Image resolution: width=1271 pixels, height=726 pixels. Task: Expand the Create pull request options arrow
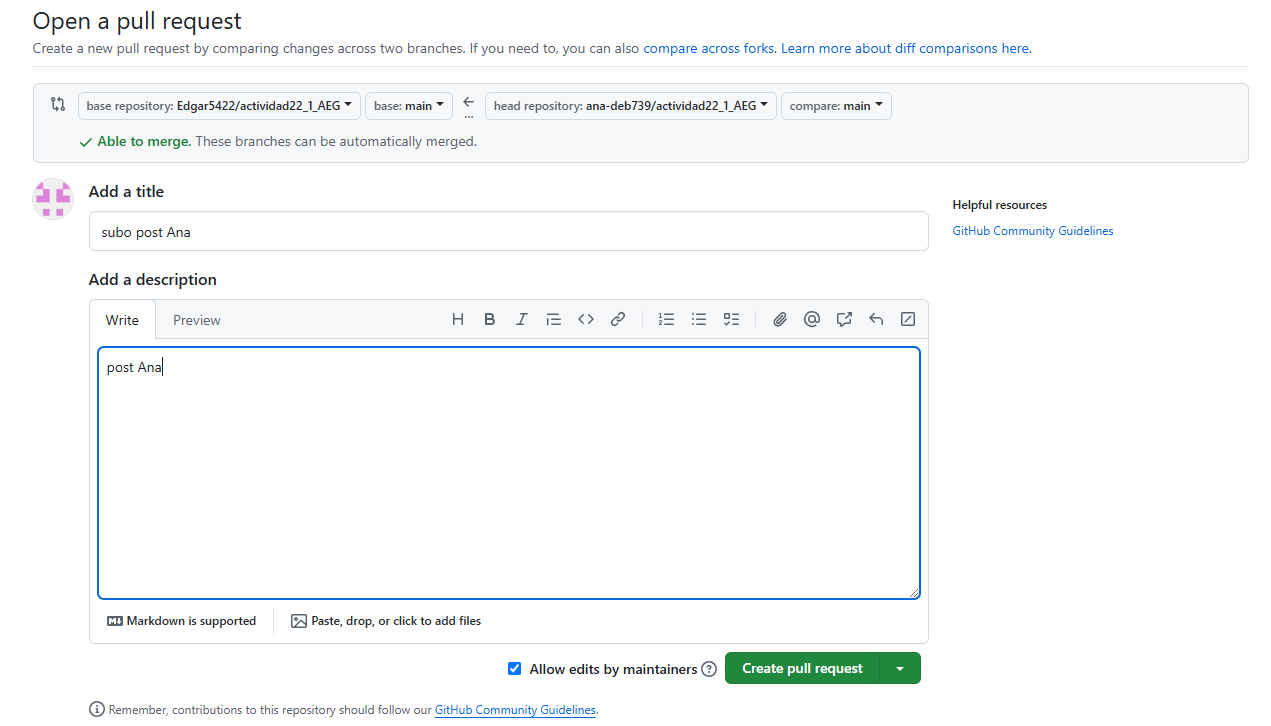point(900,669)
